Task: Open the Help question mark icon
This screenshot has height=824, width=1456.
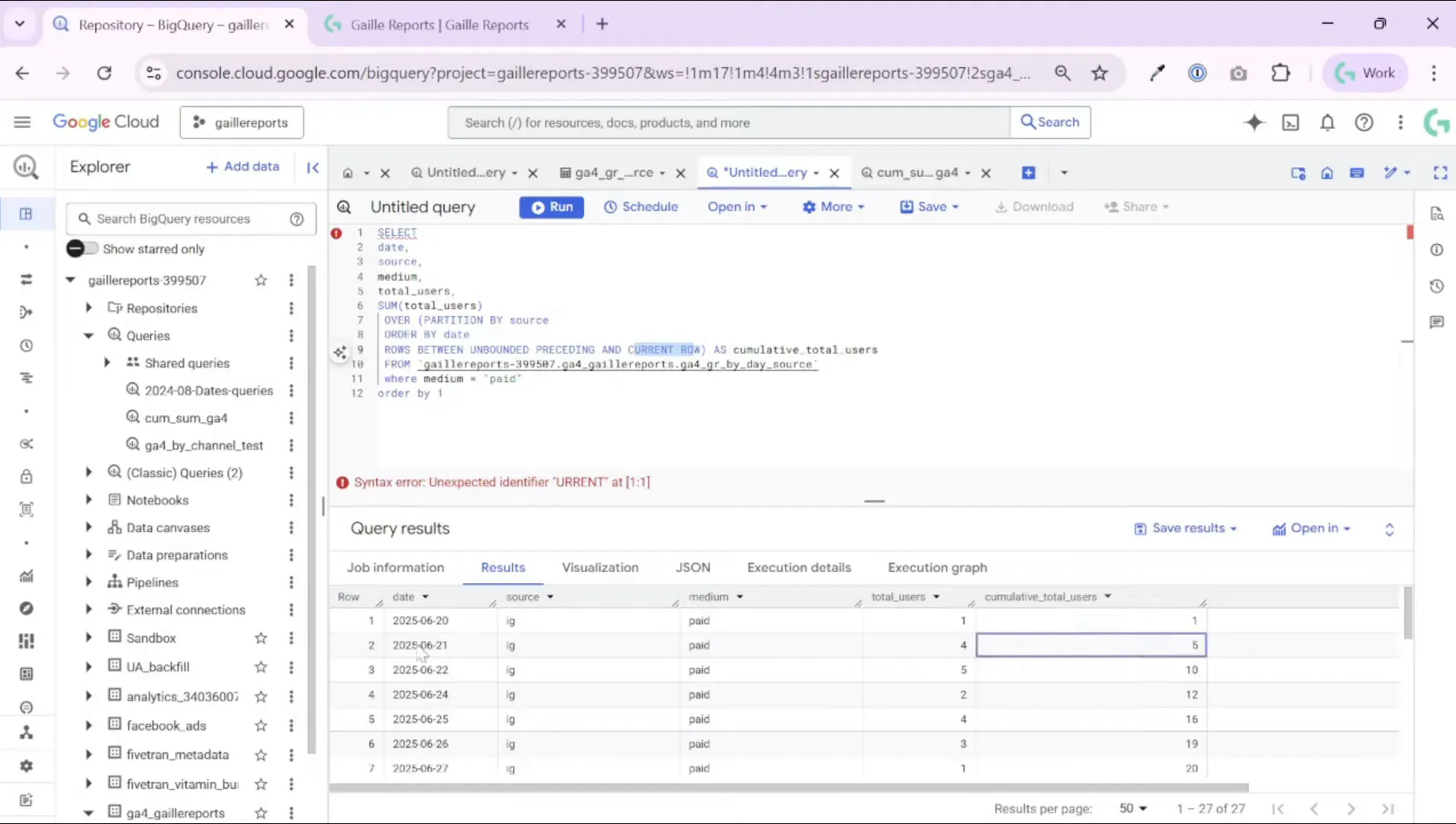Action: [1364, 122]
